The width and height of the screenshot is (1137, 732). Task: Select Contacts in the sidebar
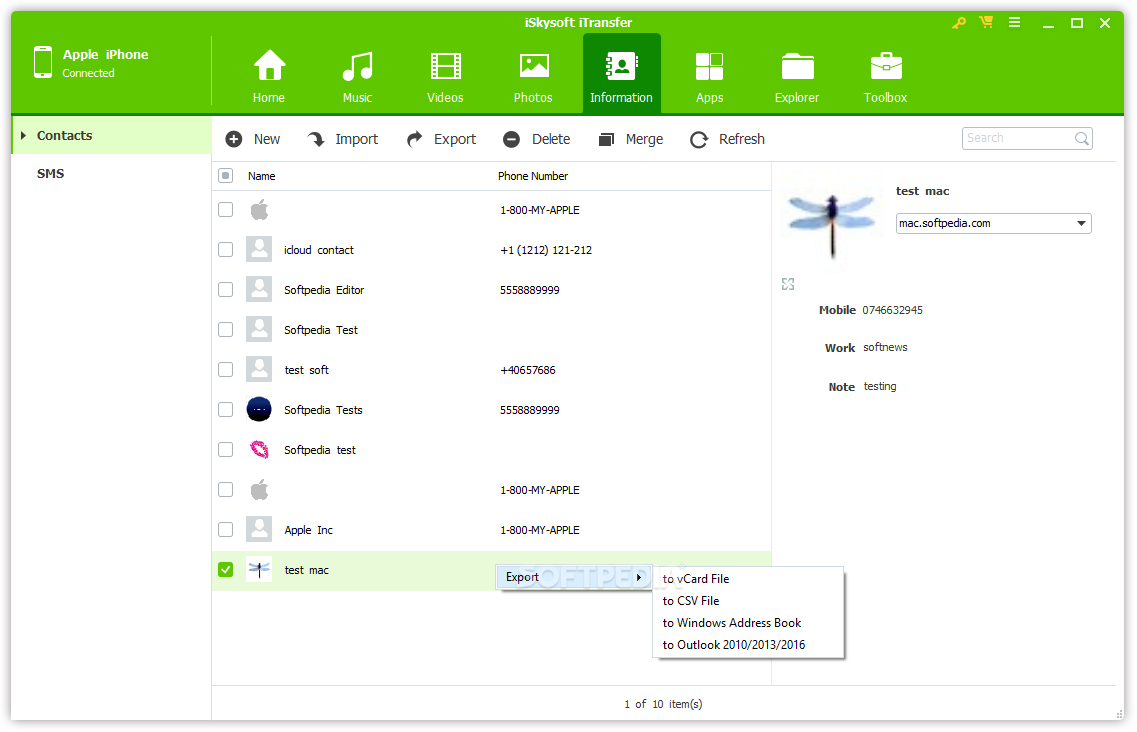click(65, 136)
